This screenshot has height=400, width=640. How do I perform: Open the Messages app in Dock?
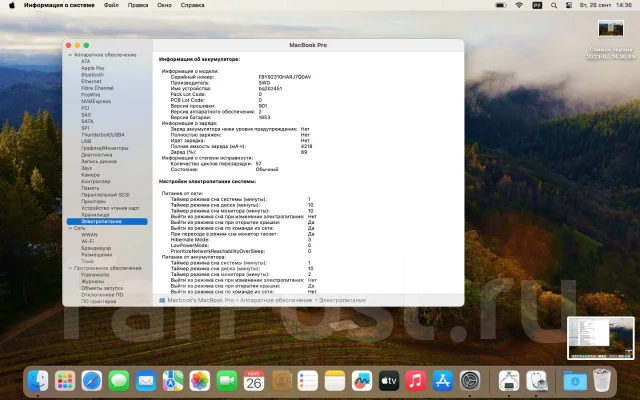(x=119, y=381)
